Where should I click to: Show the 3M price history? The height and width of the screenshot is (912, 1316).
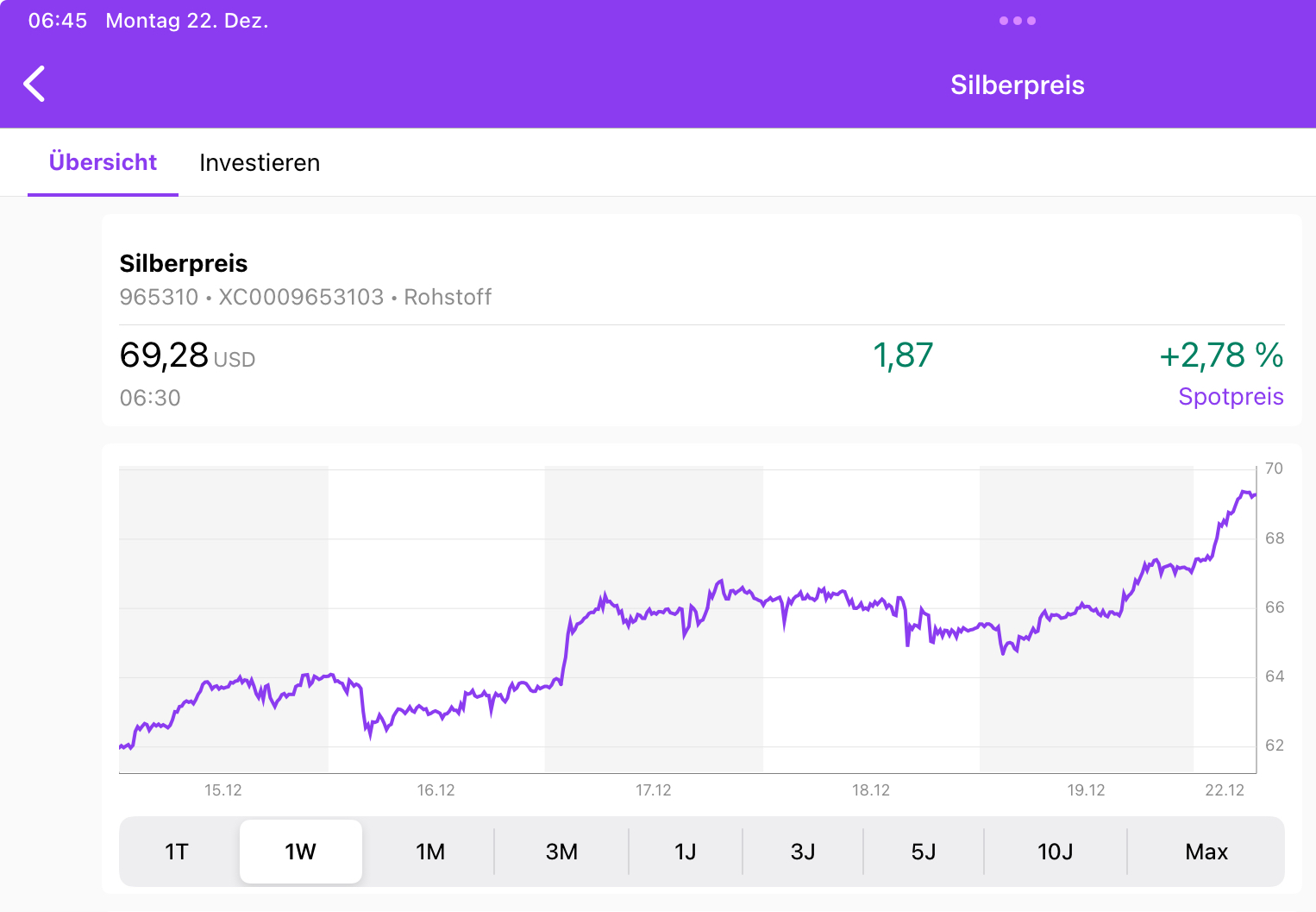561,852
